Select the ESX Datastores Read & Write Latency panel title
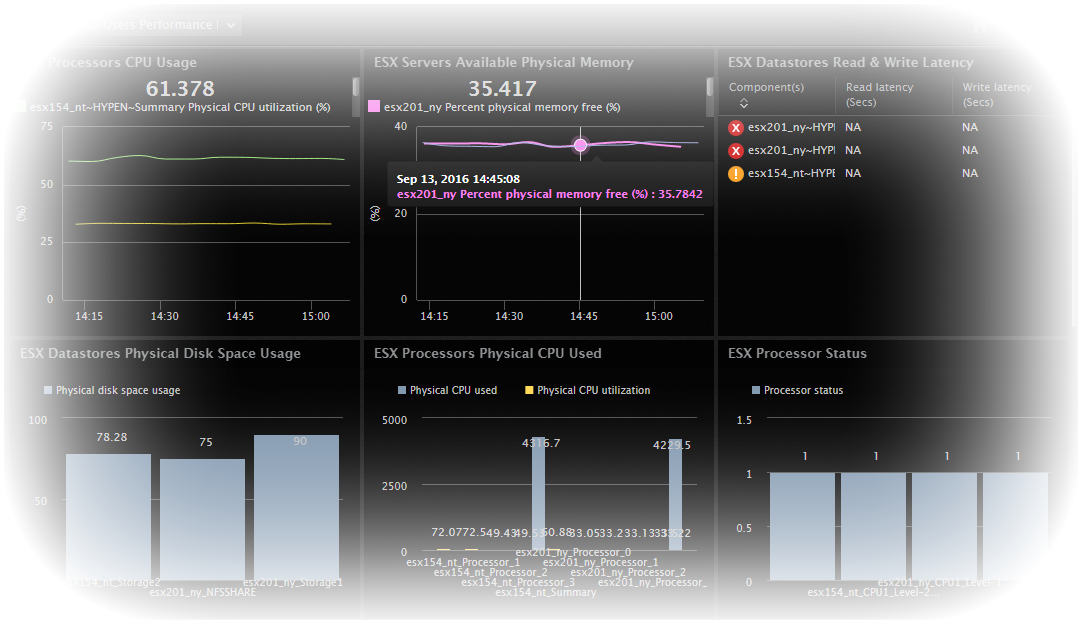 point(850,62)
